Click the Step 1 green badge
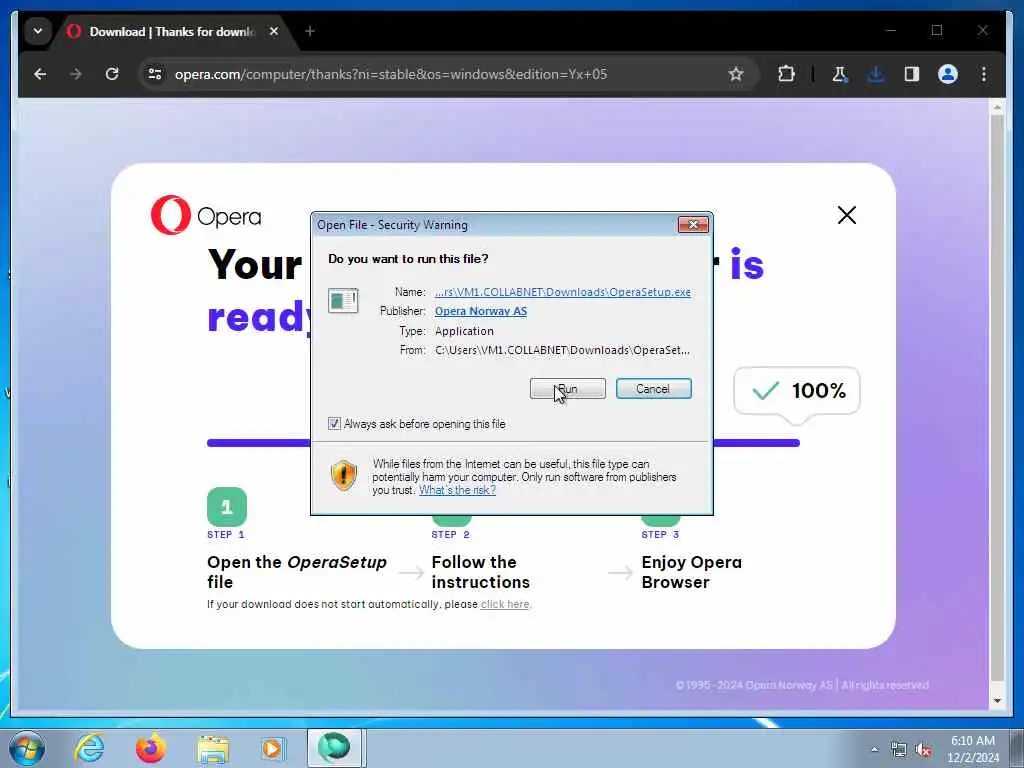Screen dimensions: 1024x768 coord(227,507)
